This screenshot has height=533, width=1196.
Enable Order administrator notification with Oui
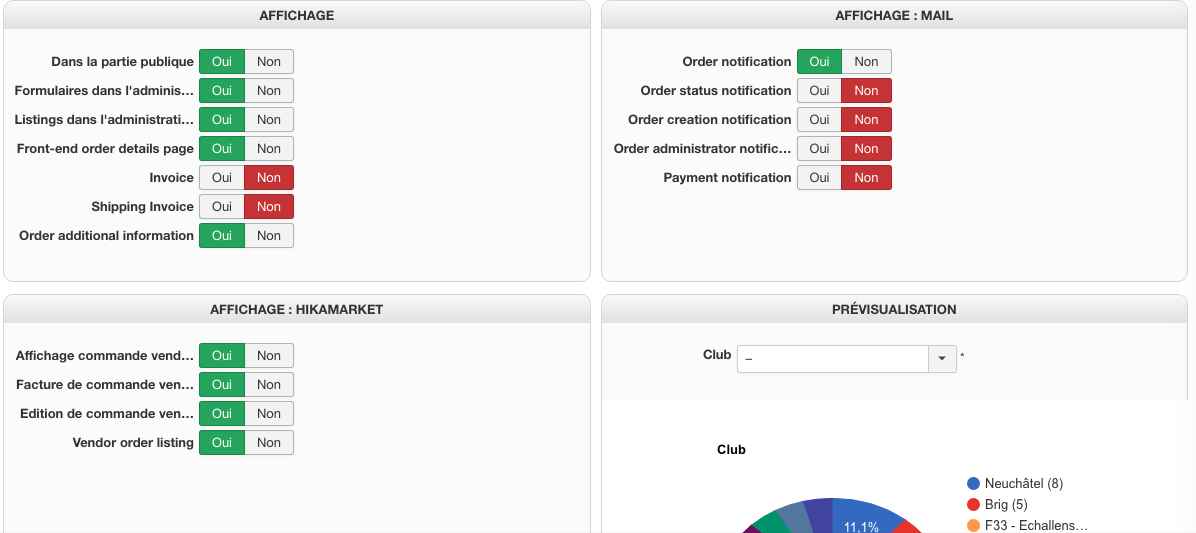(x=819, y=149)
